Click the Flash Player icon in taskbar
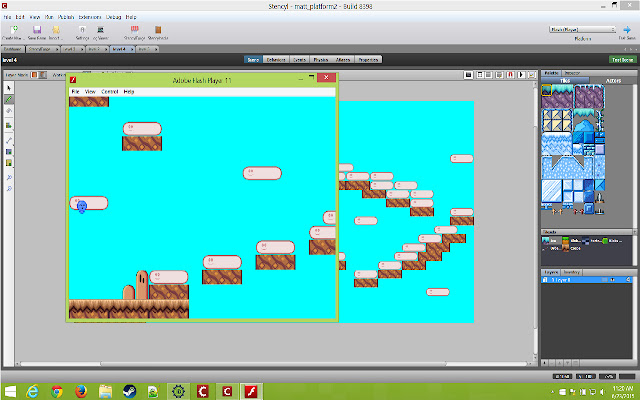Viewport: 640px width, 400px height. point(251,391)
